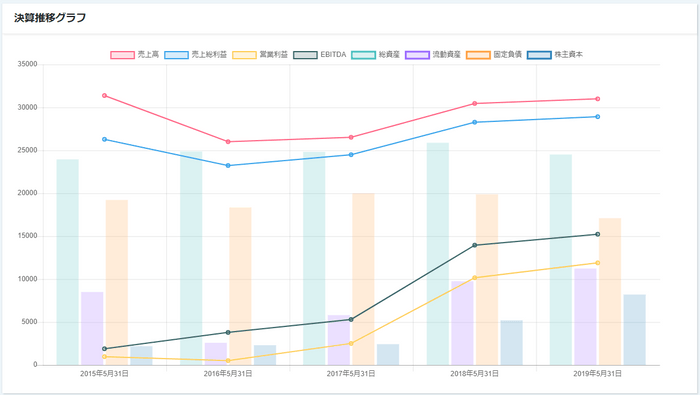
Task: Hide the 固定負債 dataset from legend
Action: click(494, 55)
